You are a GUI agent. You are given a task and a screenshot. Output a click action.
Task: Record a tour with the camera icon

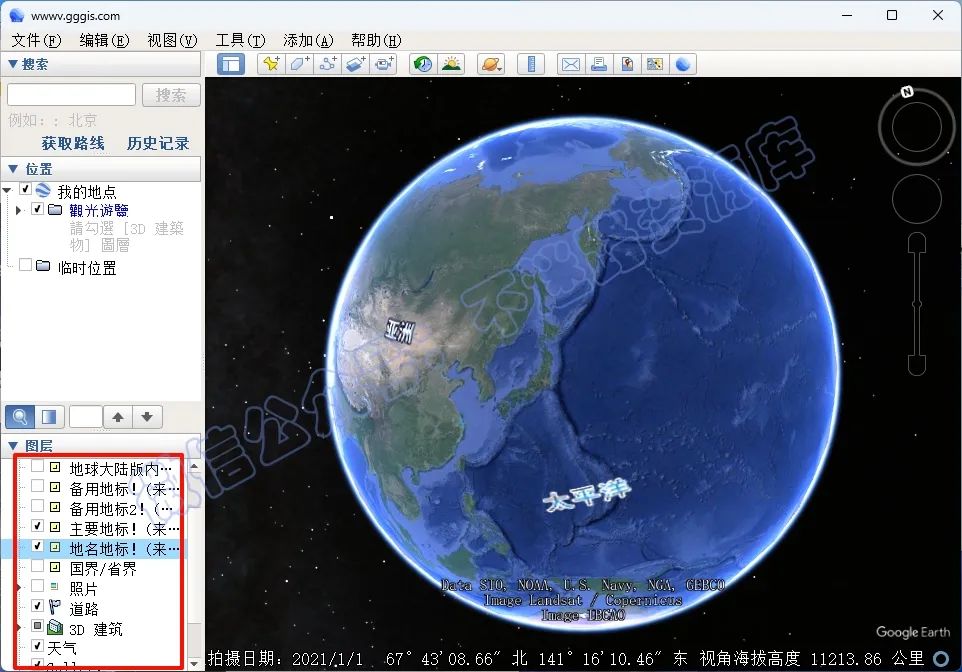(384, 64)
